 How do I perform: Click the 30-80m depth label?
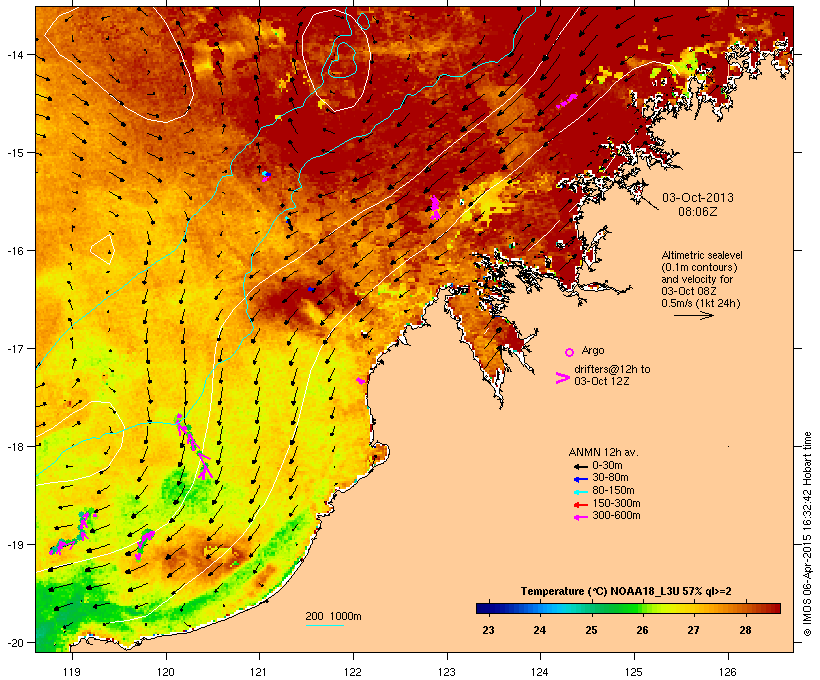pyautogui.click(x=610, y=478)
